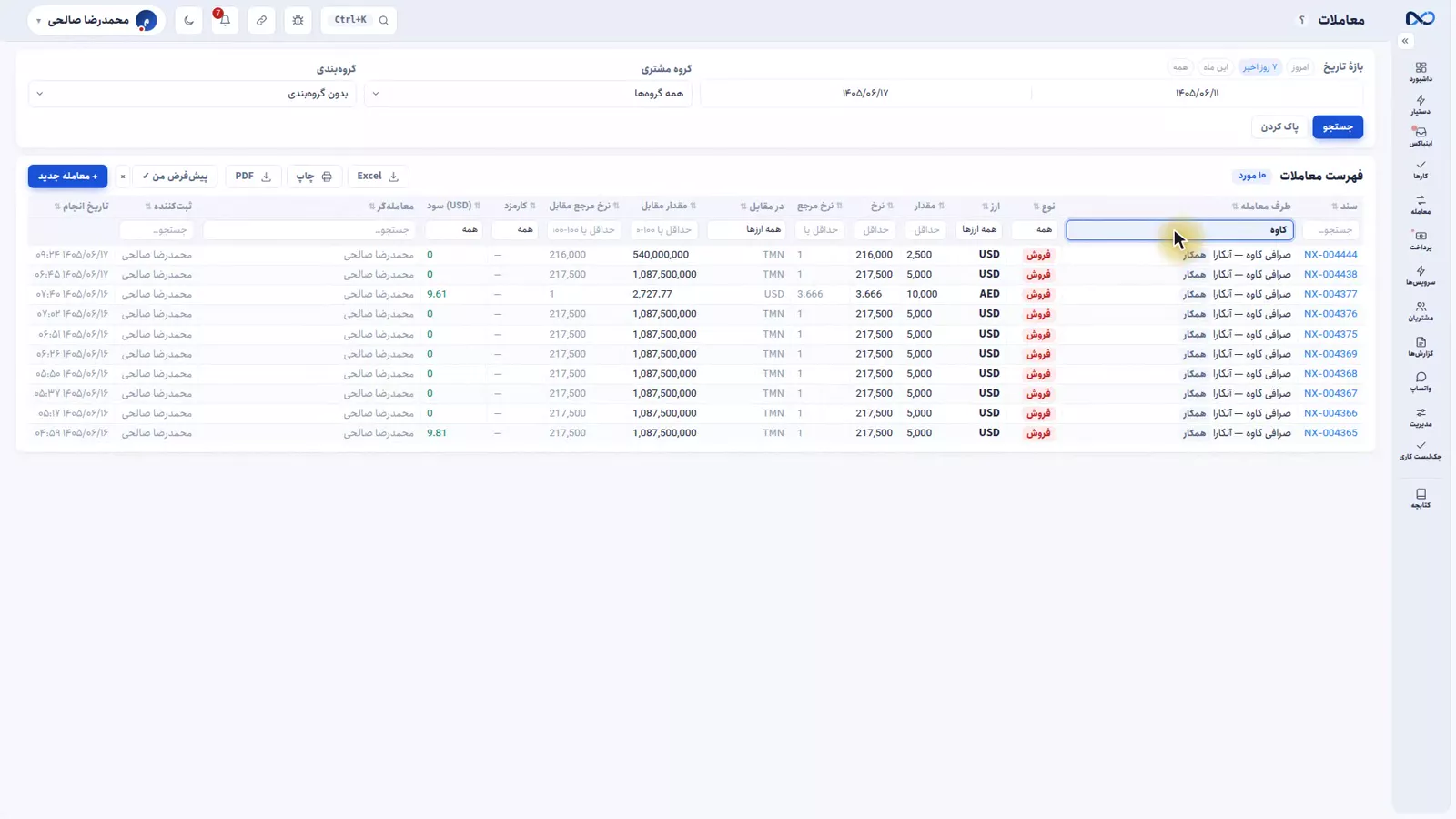This screenshot has height=819, width=1456.
Task: Open the واتساپ WhatsApp sidebar icon
Action: pos(1421,381)
